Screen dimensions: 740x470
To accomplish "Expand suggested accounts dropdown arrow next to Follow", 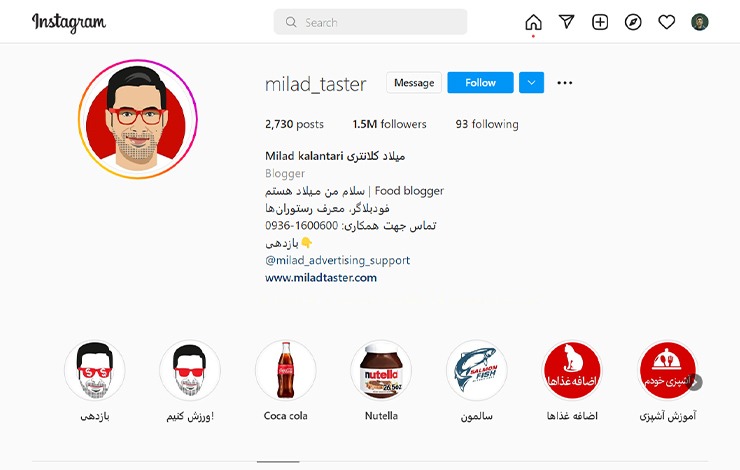I will click(531, 83).
